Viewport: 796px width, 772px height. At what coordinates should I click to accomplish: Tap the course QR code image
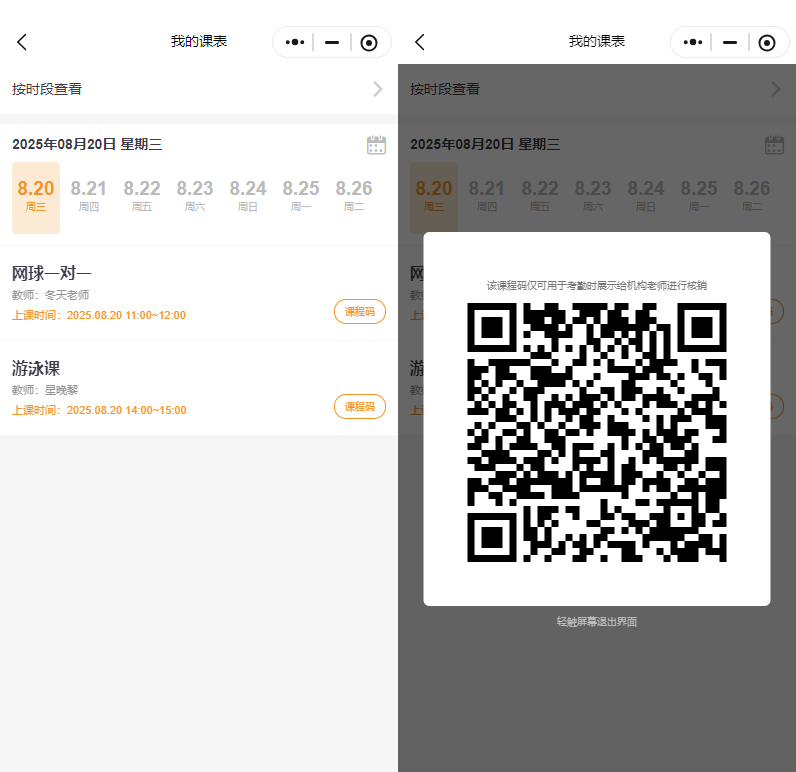(x=596, y=432)
